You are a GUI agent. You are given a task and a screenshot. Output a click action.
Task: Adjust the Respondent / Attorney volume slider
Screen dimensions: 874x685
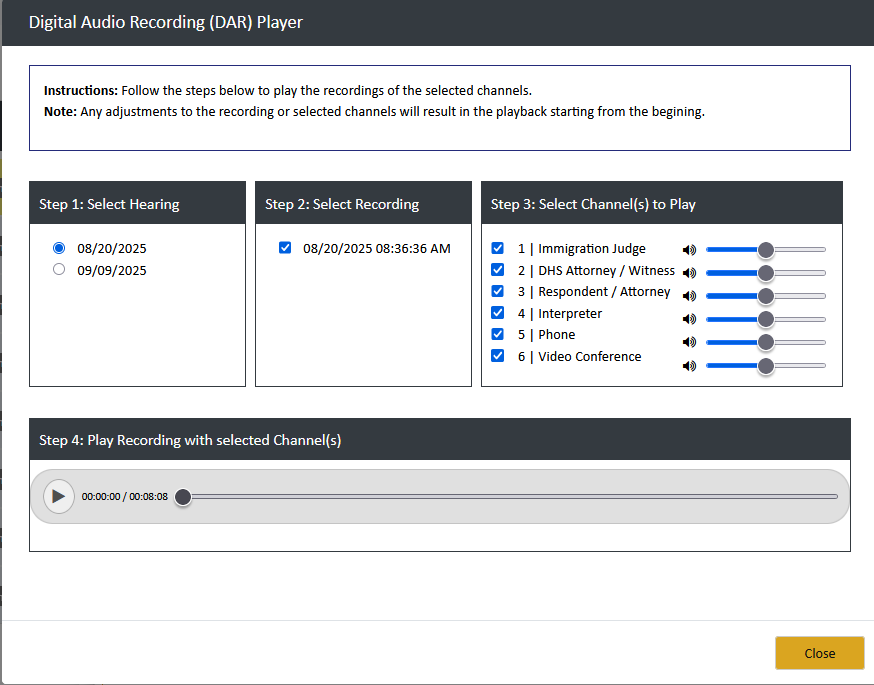[x=766, y=296]
